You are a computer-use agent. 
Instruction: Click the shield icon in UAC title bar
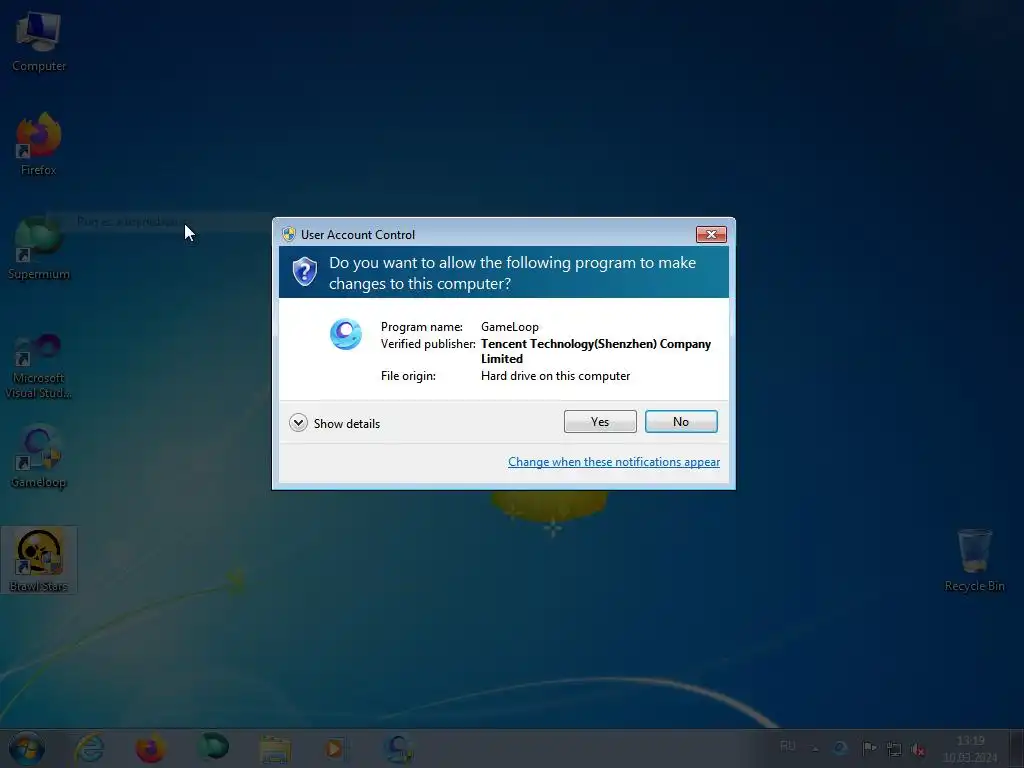click(289, 234)
